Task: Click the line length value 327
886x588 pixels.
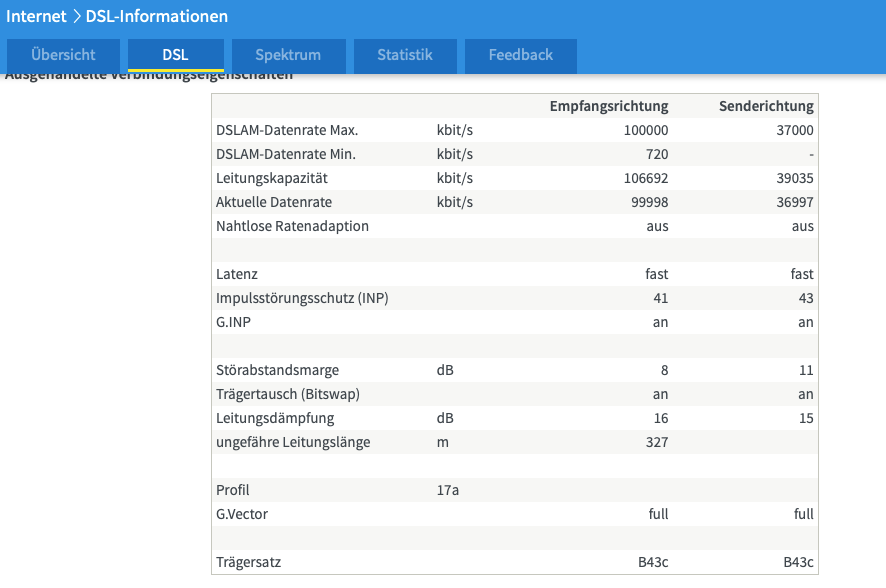Action: (x=656, y=442)
